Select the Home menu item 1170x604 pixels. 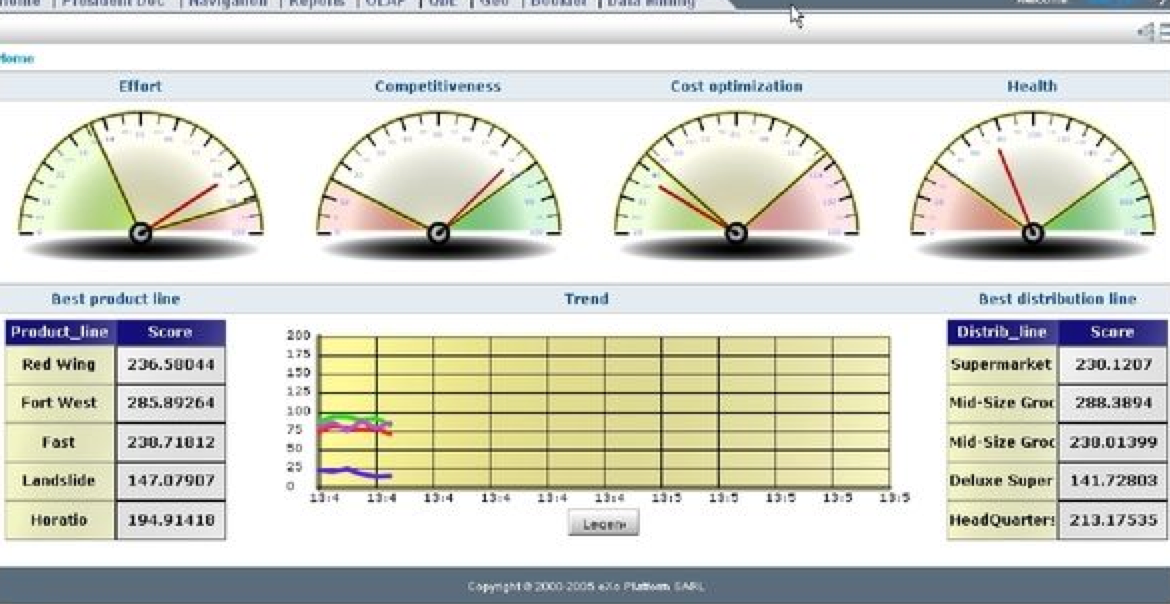coord(22,4)
